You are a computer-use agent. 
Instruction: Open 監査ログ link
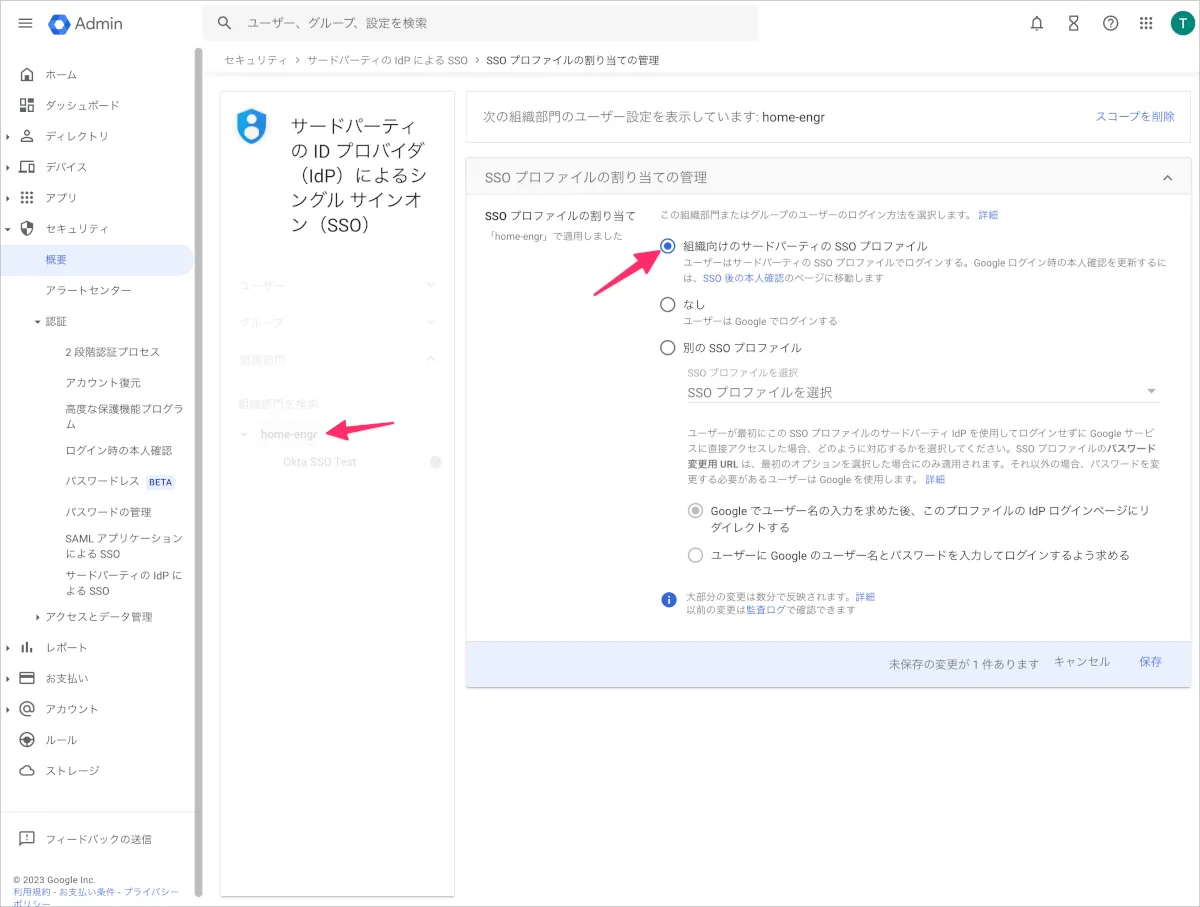pyautogui.click(x=765, y=610)
